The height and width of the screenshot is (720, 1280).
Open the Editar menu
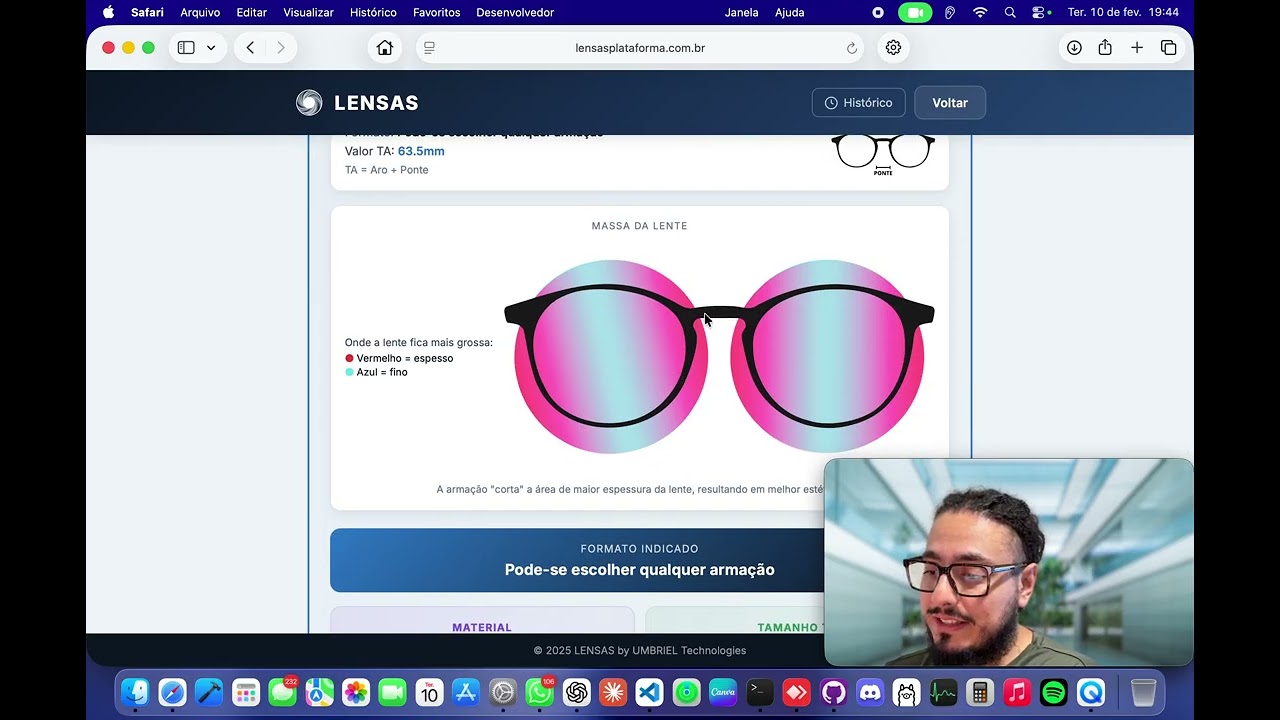[x=252, y=12]
